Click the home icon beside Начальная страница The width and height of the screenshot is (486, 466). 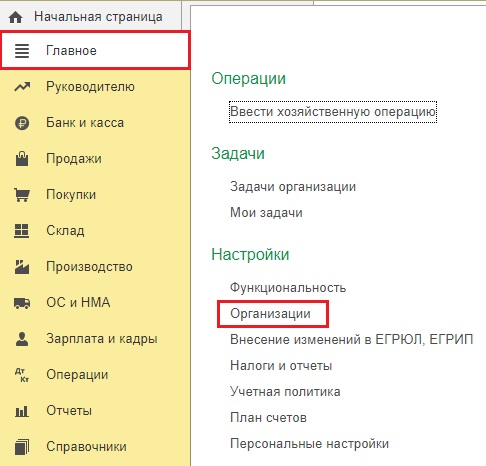15,17
